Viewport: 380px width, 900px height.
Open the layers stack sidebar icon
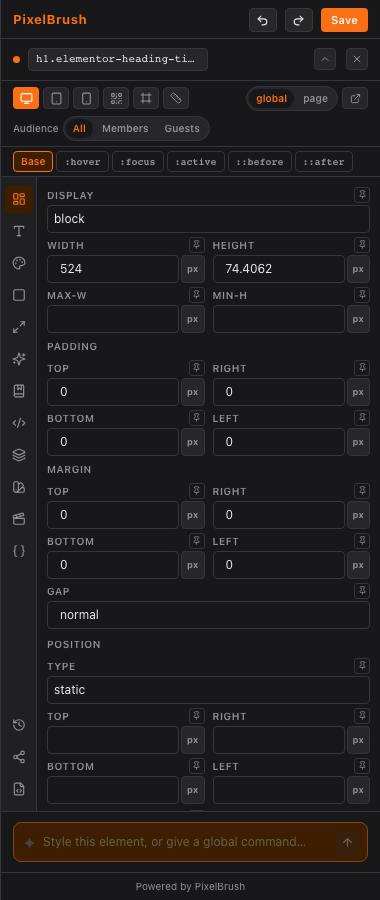click(19, 455)
